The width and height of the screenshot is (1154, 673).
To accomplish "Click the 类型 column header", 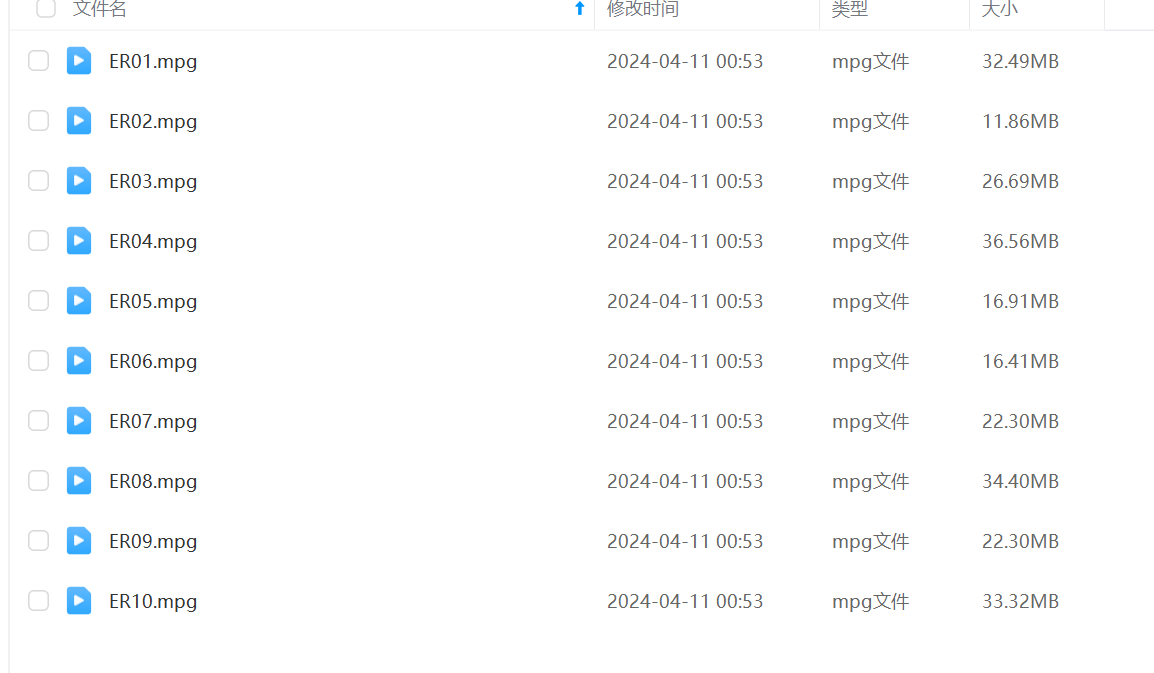I will (x=850, y=9).
